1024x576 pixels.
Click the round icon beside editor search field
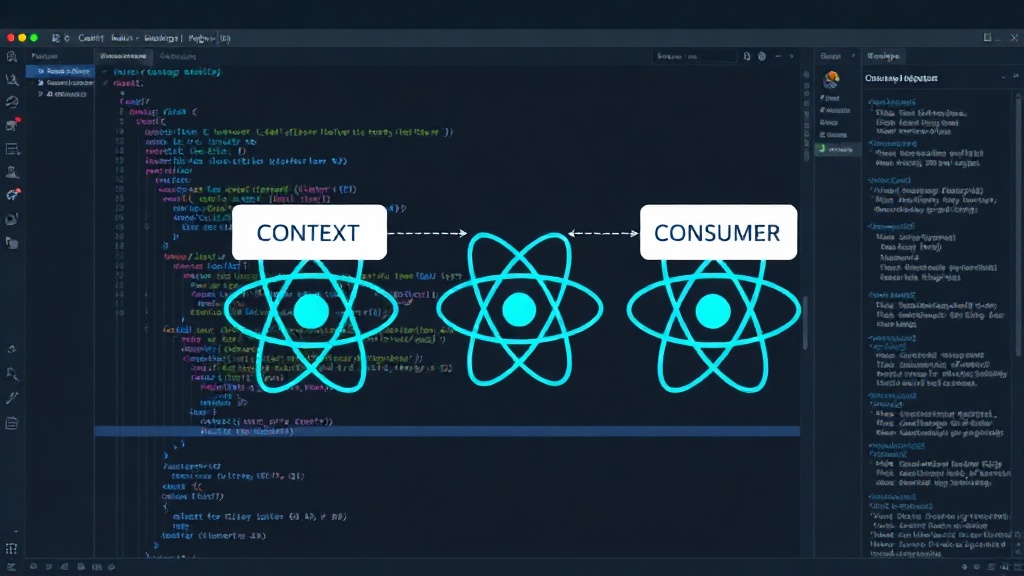(761, 57)
